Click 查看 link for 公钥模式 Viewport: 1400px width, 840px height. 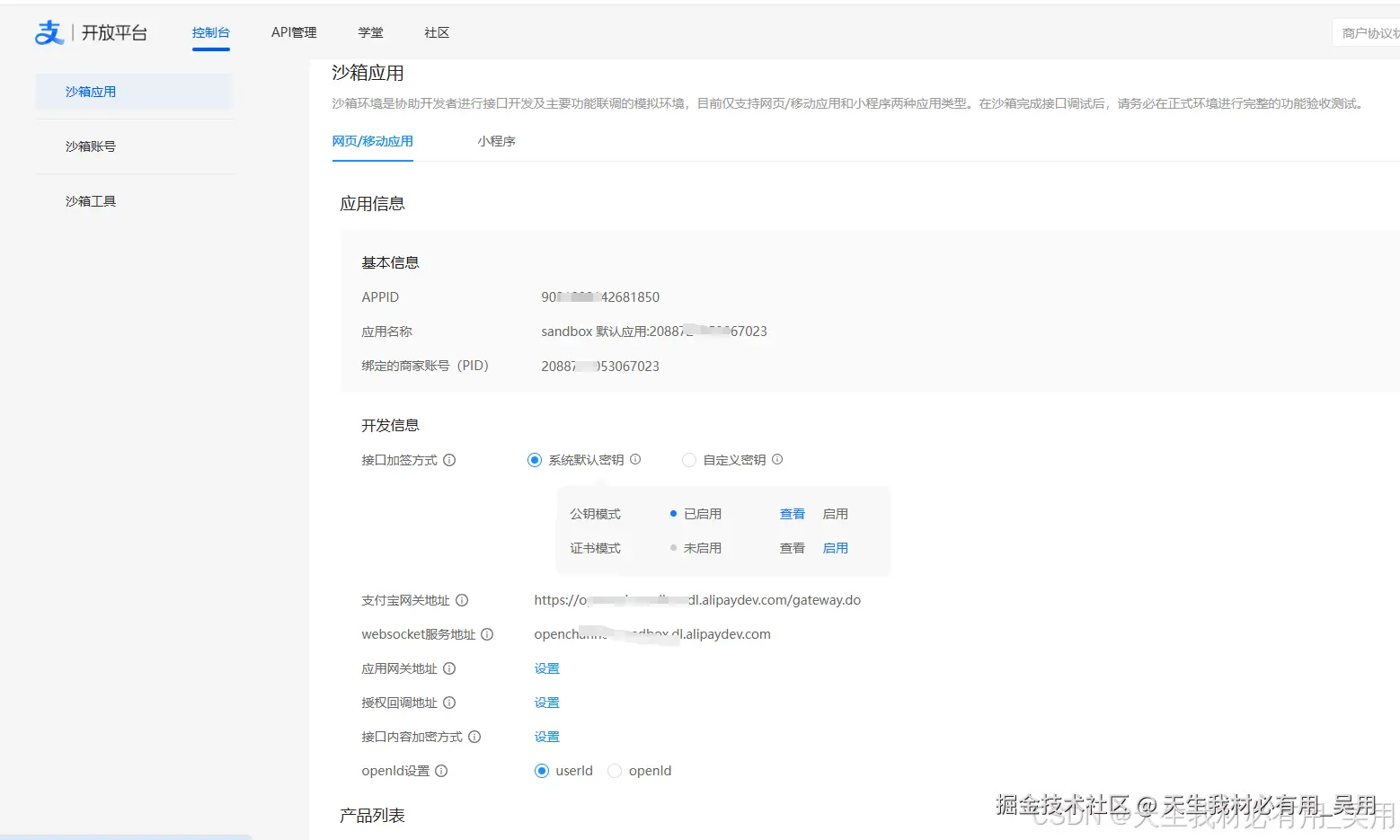793,514
